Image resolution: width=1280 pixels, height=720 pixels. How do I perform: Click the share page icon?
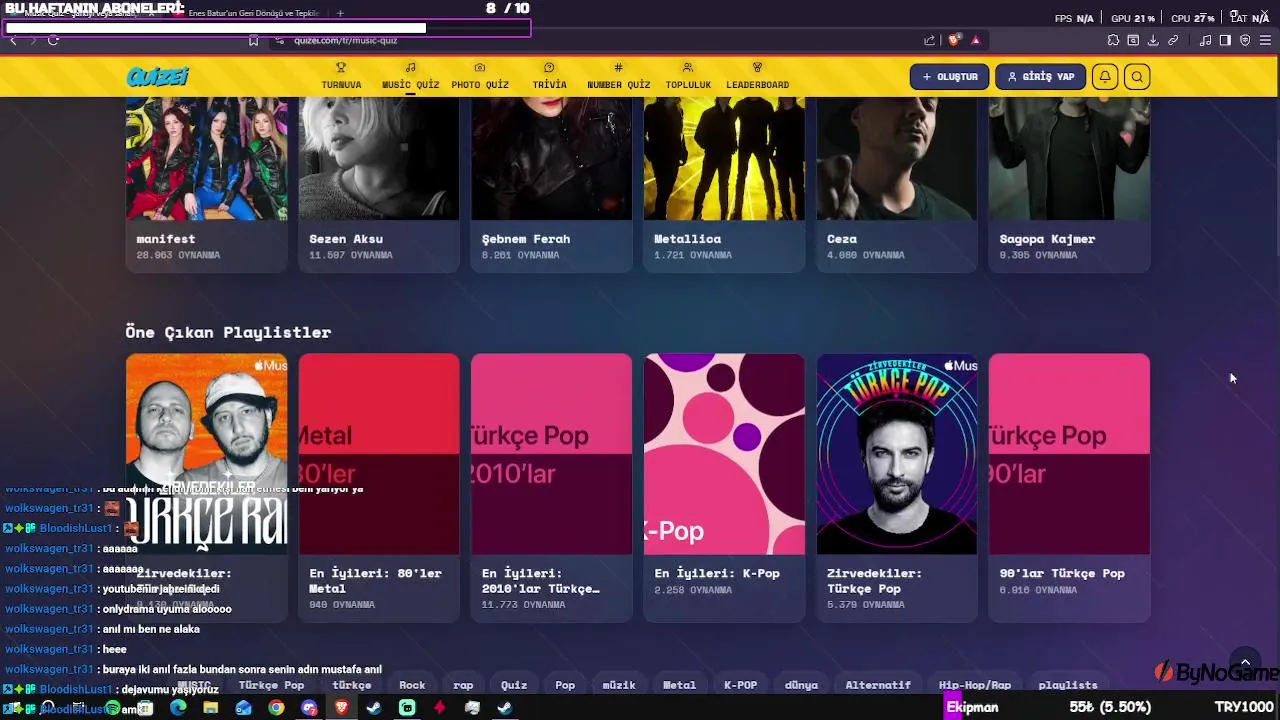pyautogui.click(x=929, y=40)
